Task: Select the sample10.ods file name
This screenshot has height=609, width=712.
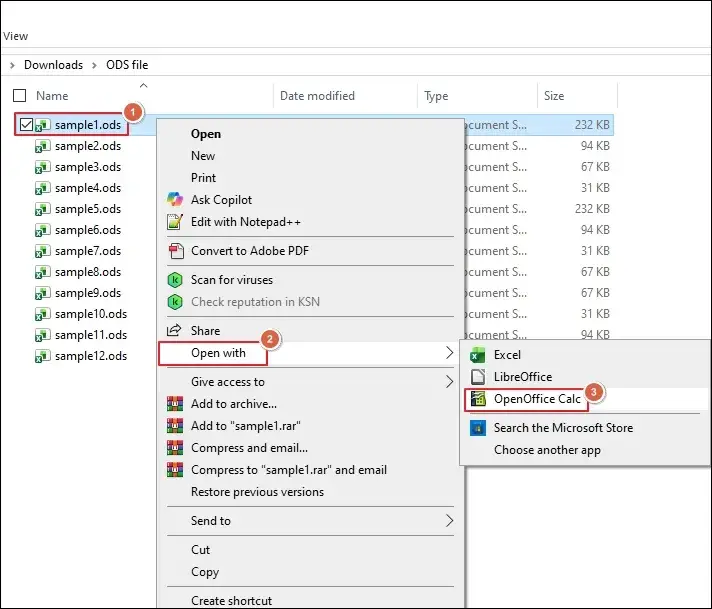Action: (91, 314)
